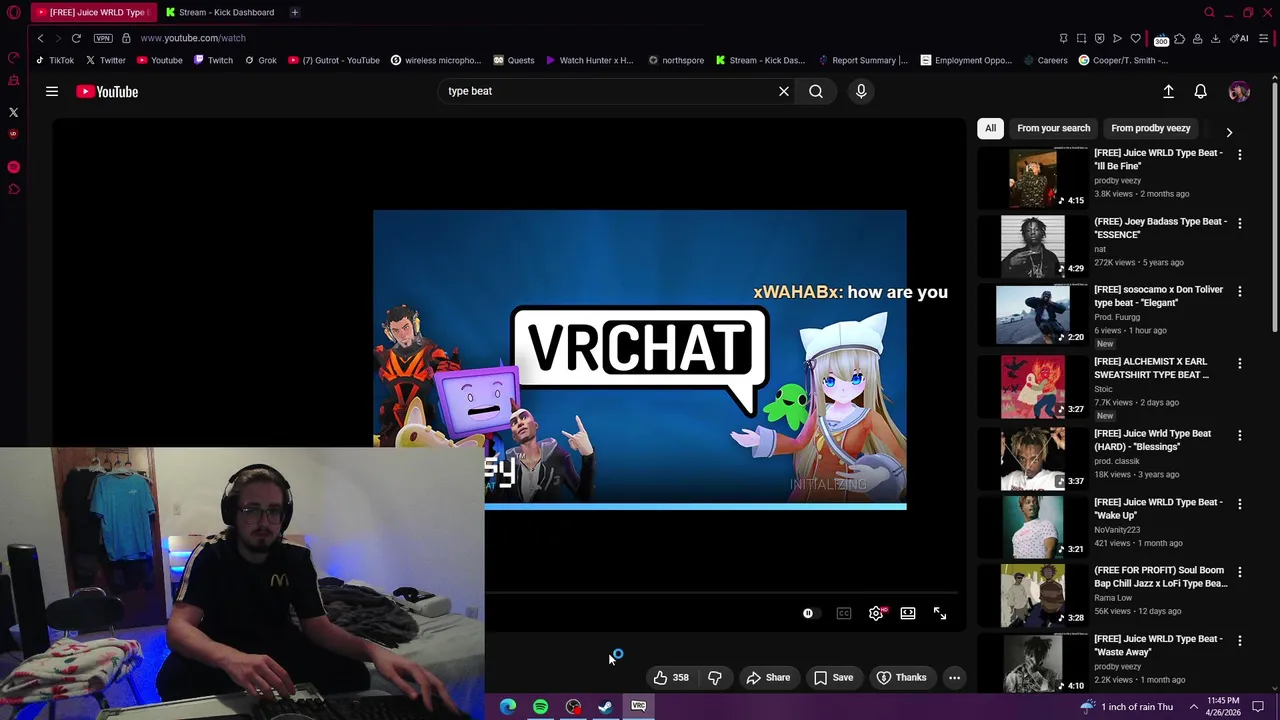Start voice search with microphone
The image size is (1280, 720).
point(861,91)
